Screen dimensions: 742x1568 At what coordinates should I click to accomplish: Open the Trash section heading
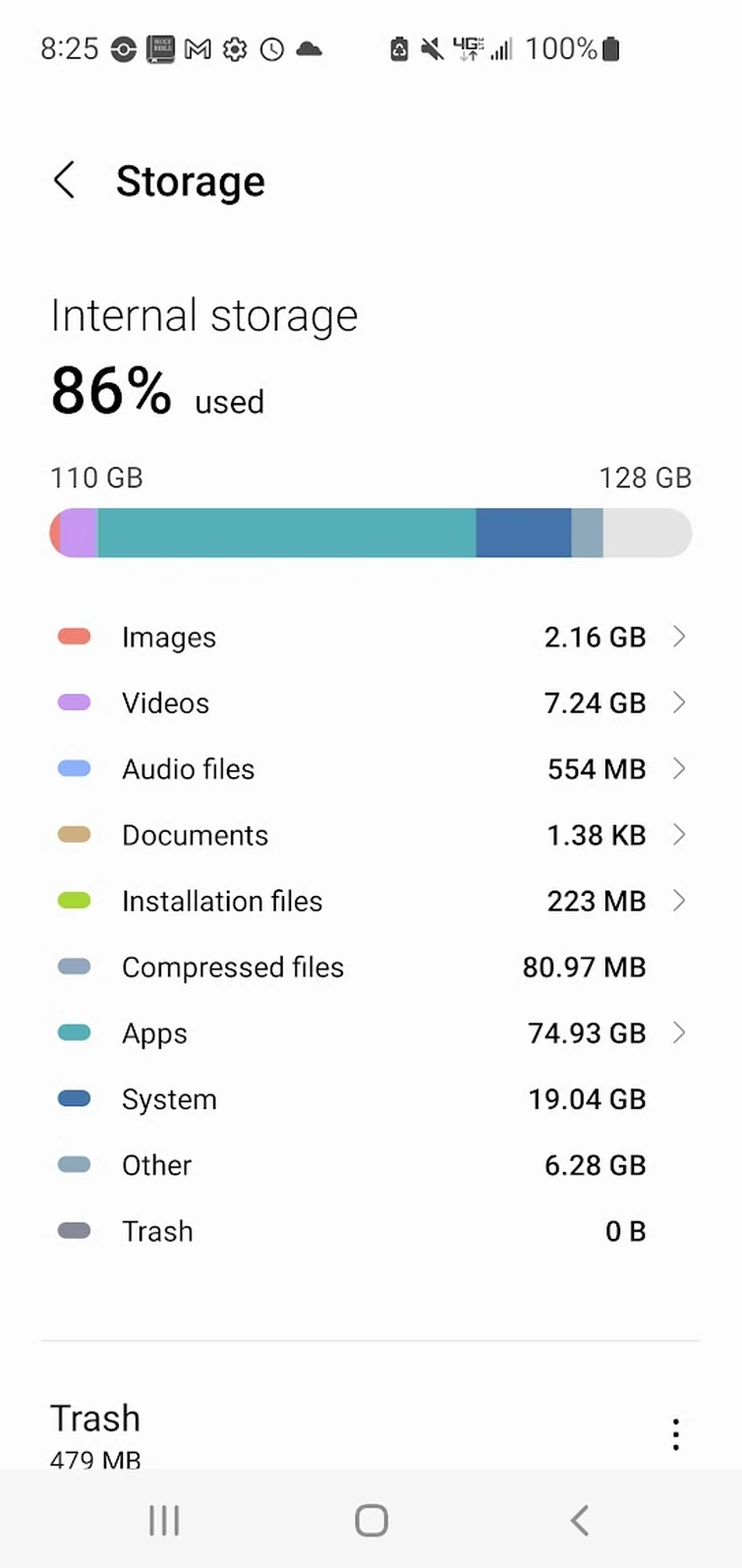click(95, 1419)
